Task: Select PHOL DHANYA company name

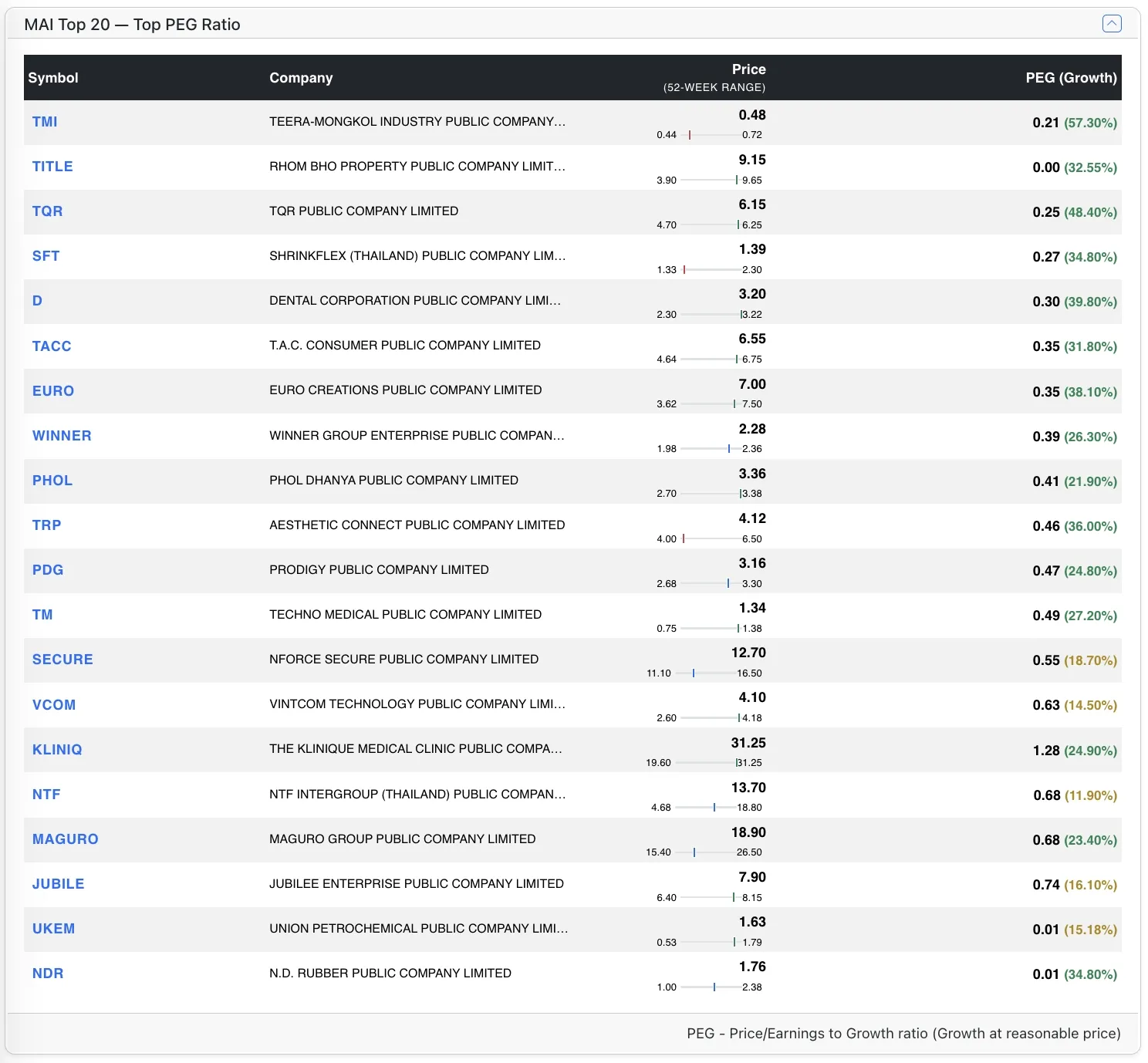Action: tap(393, 481)
